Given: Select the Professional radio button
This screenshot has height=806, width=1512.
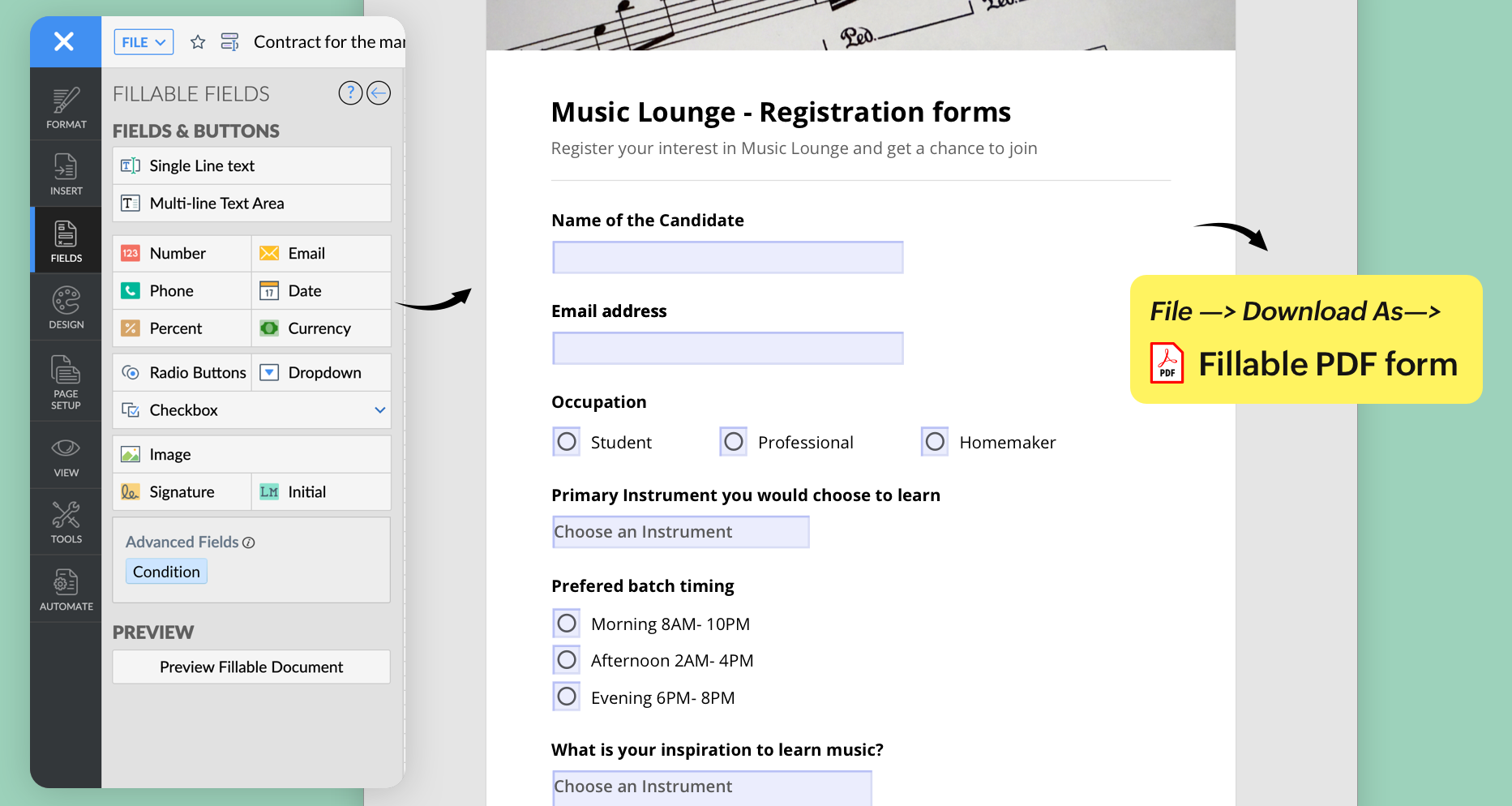Looking at the screenshot, I should pyautogui.click(x=734, y=442).
